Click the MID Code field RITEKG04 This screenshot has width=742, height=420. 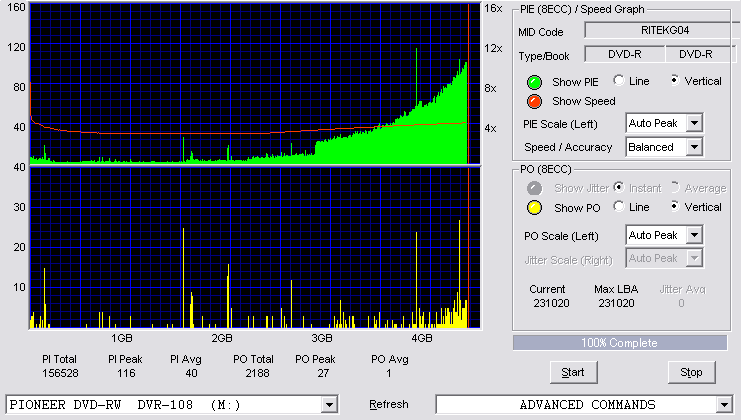(662, 30)
